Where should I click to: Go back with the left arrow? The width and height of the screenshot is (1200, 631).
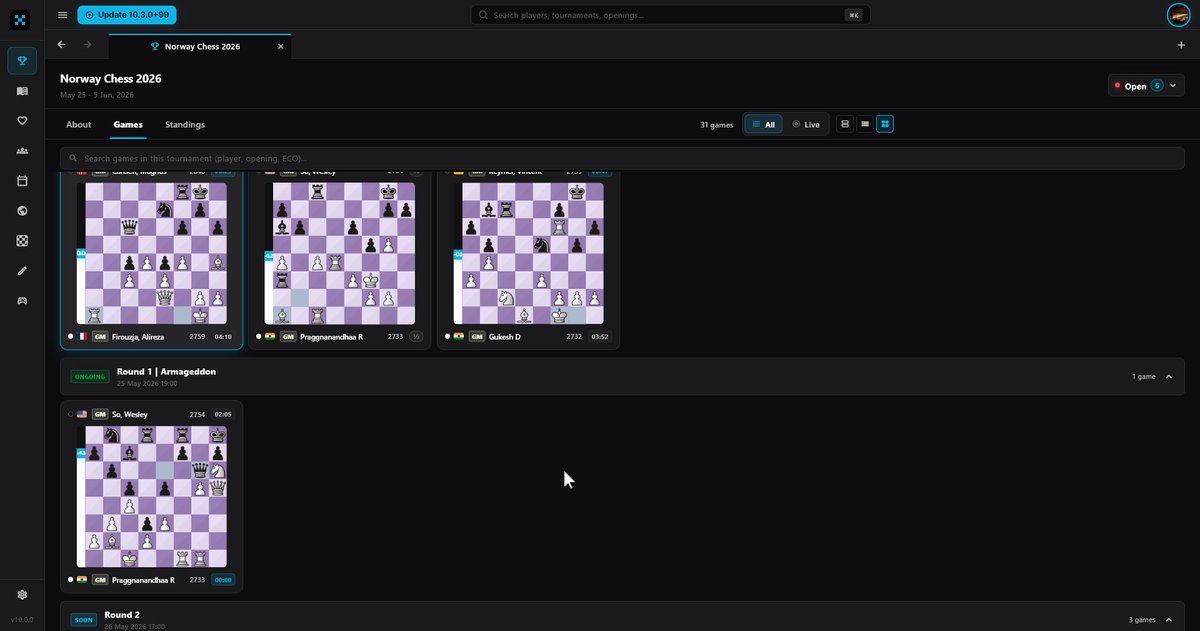point(62,45)
